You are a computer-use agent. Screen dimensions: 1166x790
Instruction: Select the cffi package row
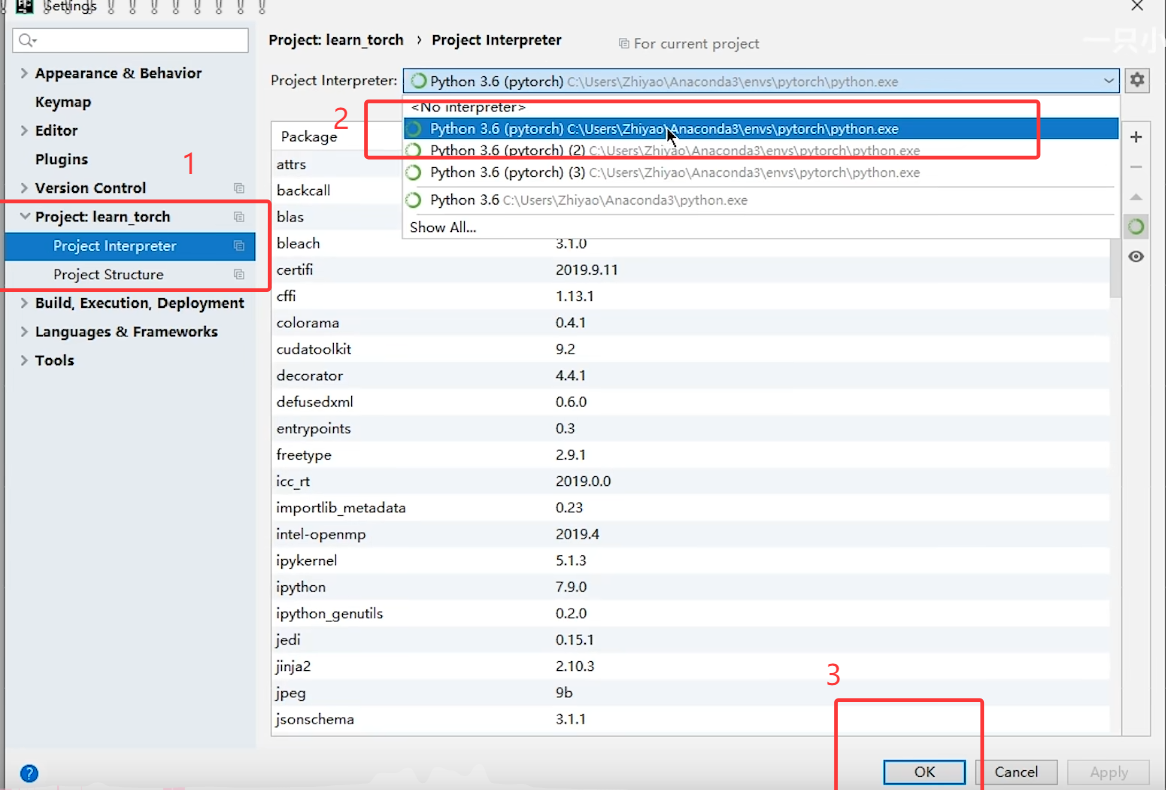[x=691, y=296]
